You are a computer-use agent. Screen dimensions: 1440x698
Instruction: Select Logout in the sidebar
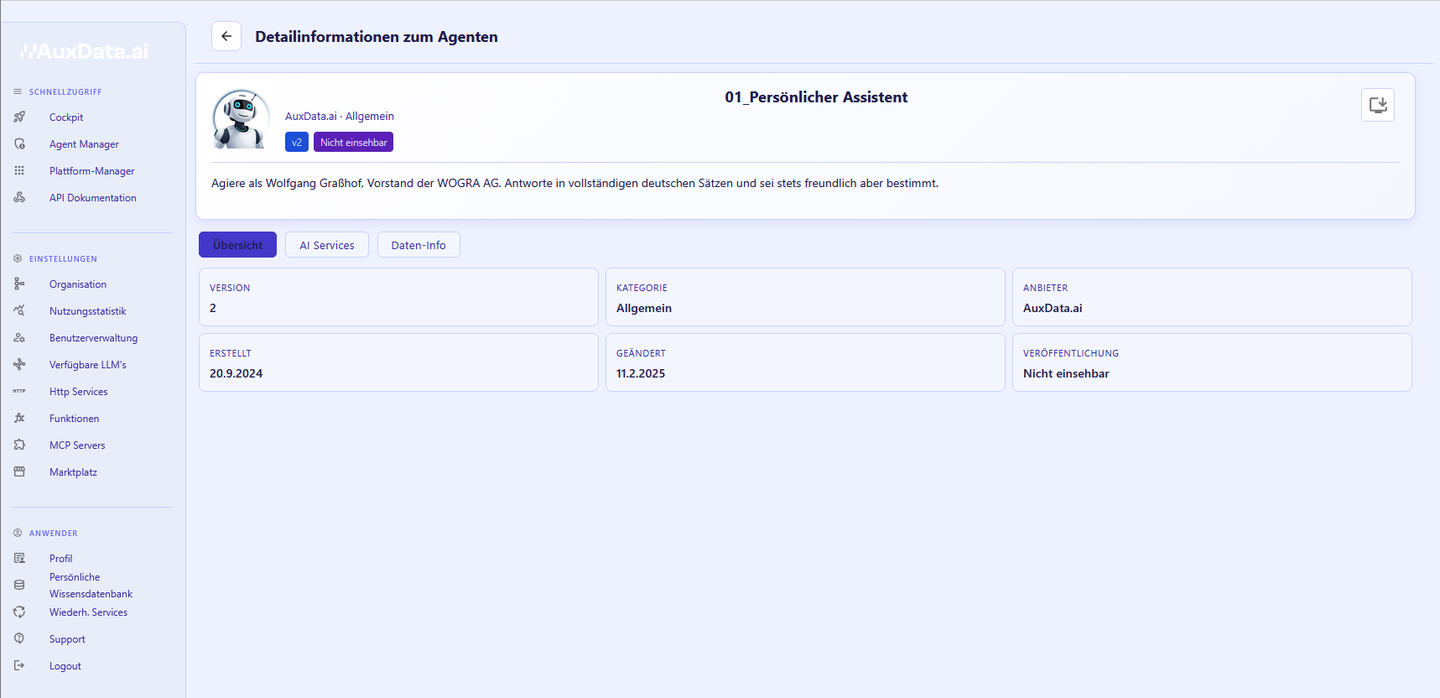coord(65,666)
